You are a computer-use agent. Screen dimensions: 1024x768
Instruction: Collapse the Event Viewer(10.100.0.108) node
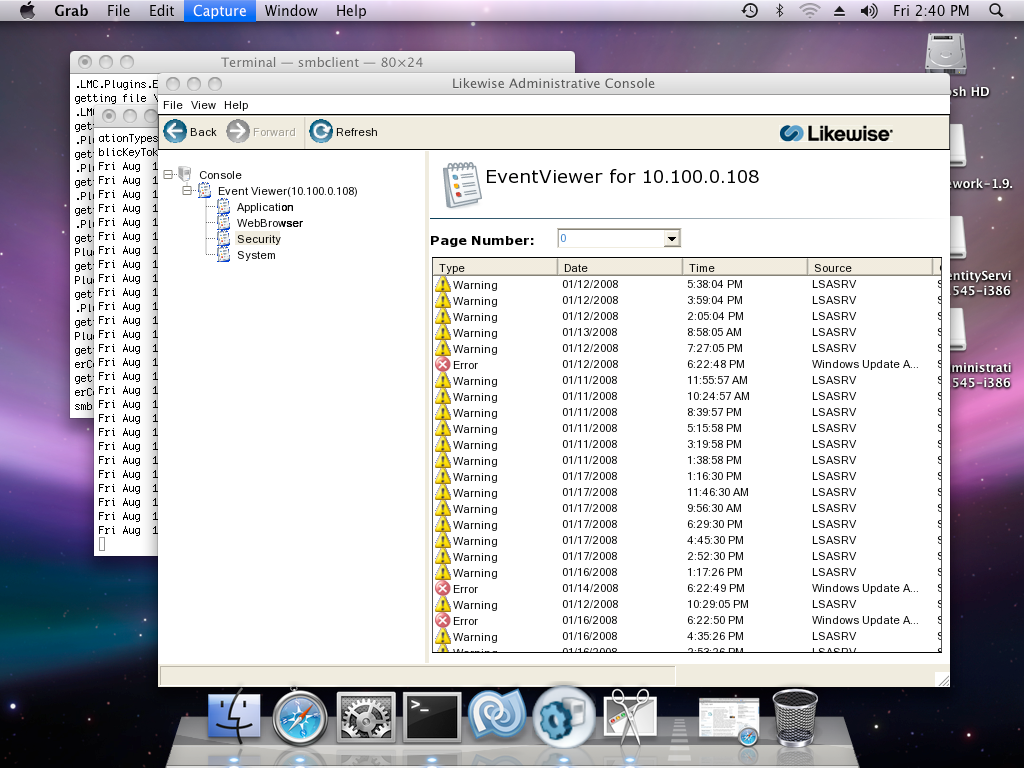(187, 191)
